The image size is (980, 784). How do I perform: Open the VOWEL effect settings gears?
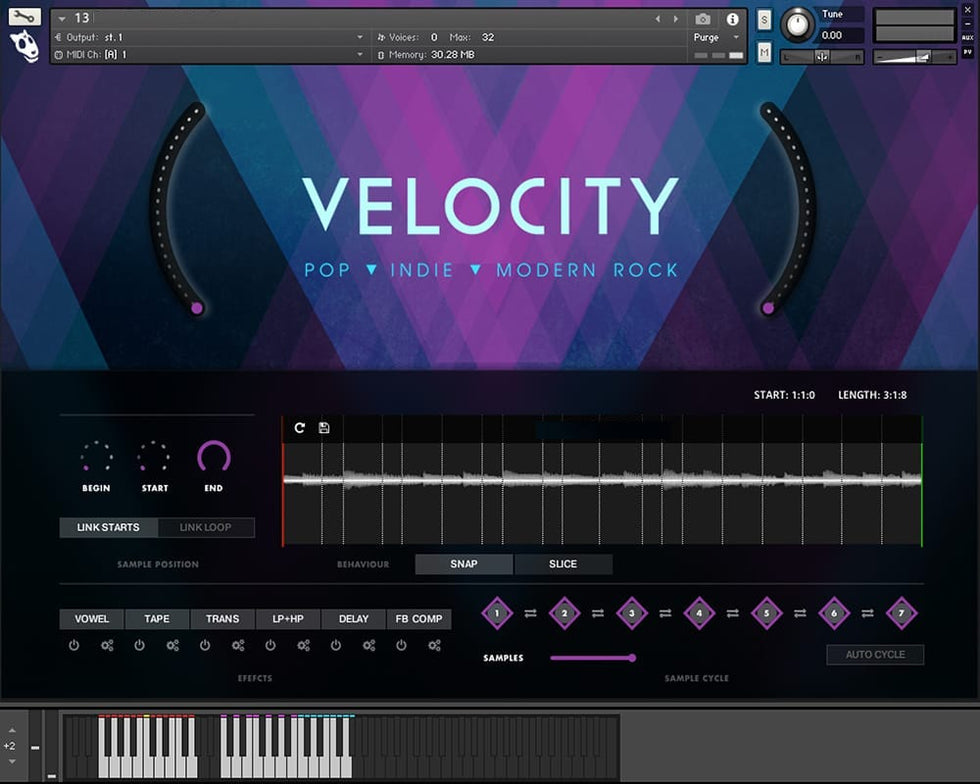(x=107, y=646)
